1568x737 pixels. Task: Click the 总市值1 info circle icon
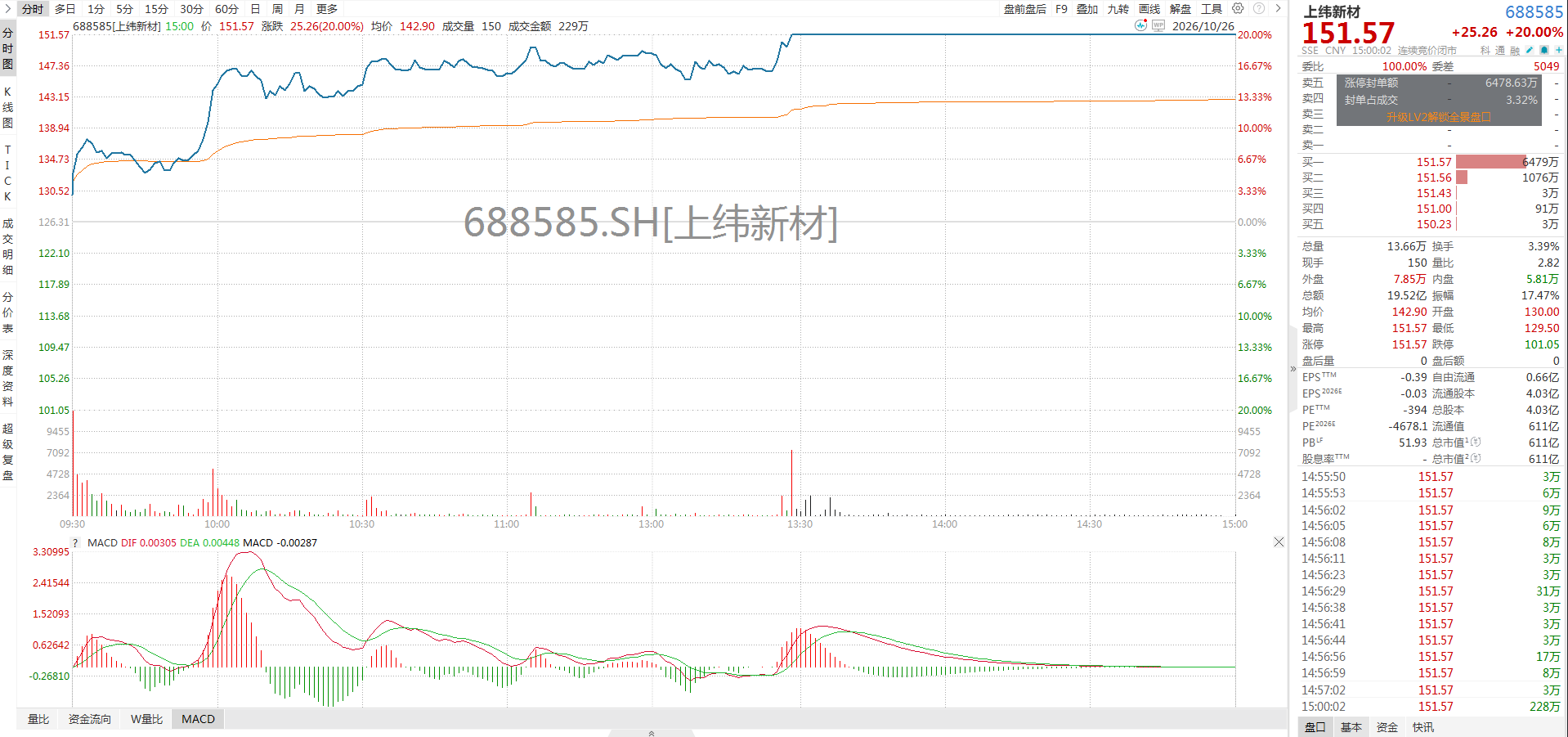(1476, 443)
